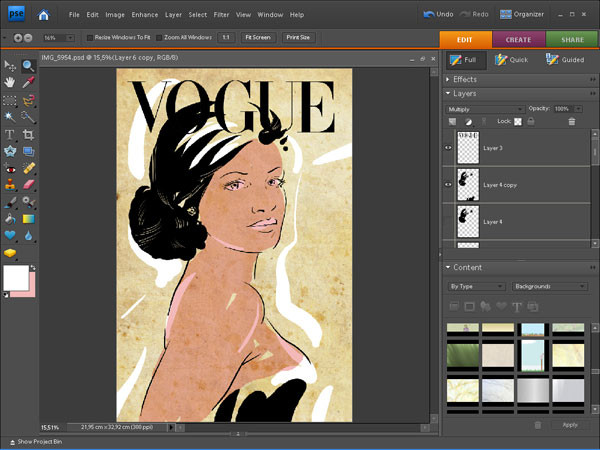Open the Opacity slider dropdown arrow
The image size is (600, 450).
click(x=578, y=109)
